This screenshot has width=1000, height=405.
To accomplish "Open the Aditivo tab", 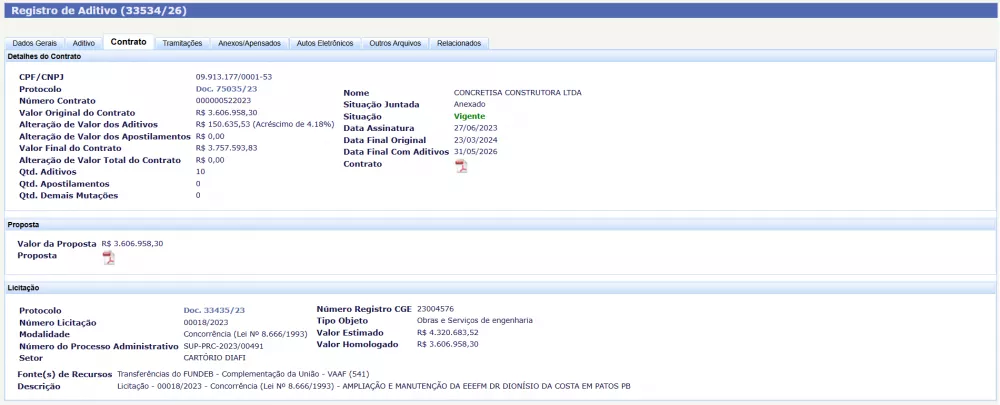I will (x=84, y=43).
